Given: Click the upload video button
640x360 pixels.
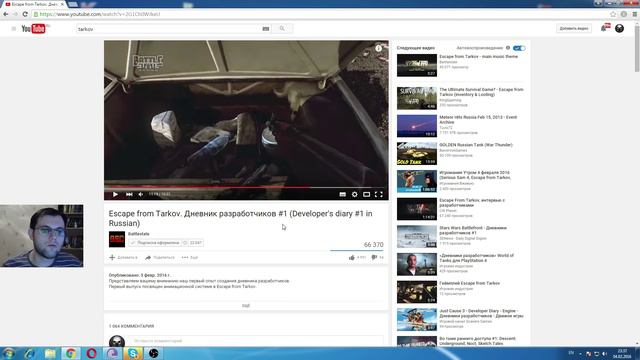Looking at the screenshot, I should (574, 29).
